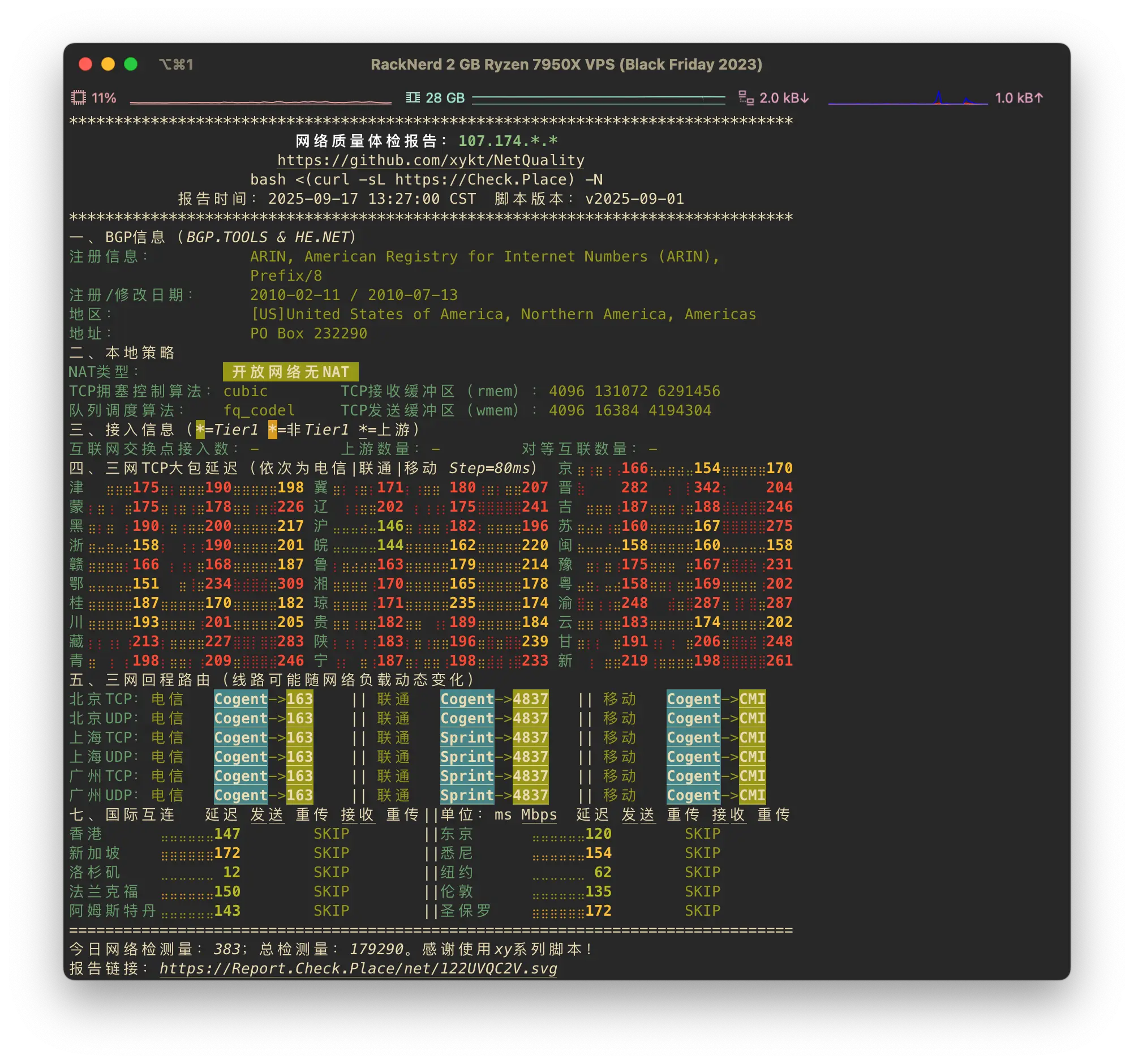Click the memory 28 GB icon
The image size is (1134, 1064).
click(413, 97)
